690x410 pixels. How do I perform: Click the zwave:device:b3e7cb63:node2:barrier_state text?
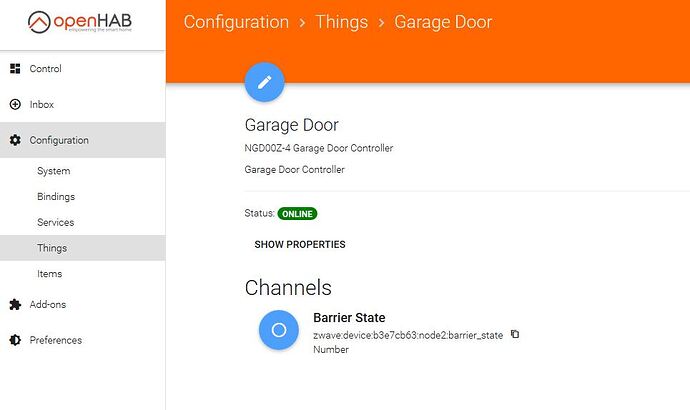408,335
